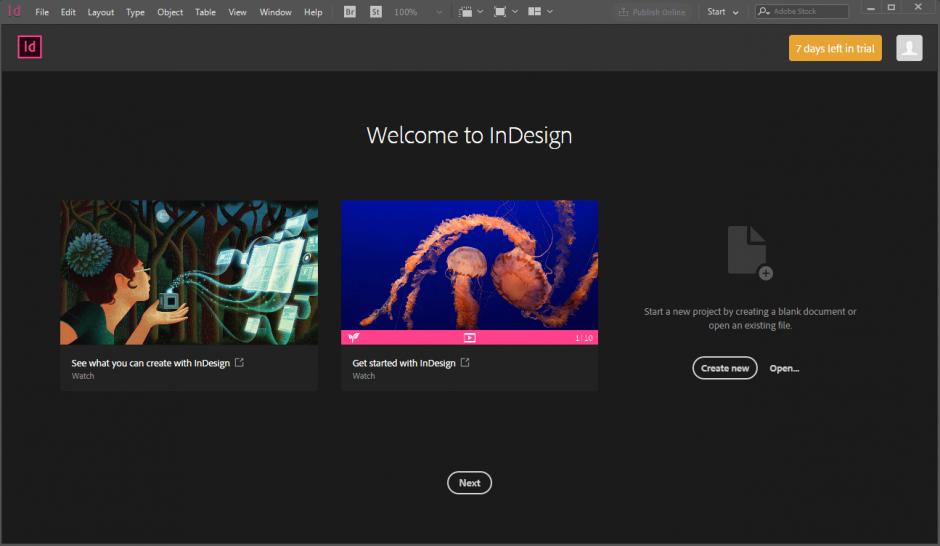Click the Create new button
940x546 pixels.
coord(725,368)
